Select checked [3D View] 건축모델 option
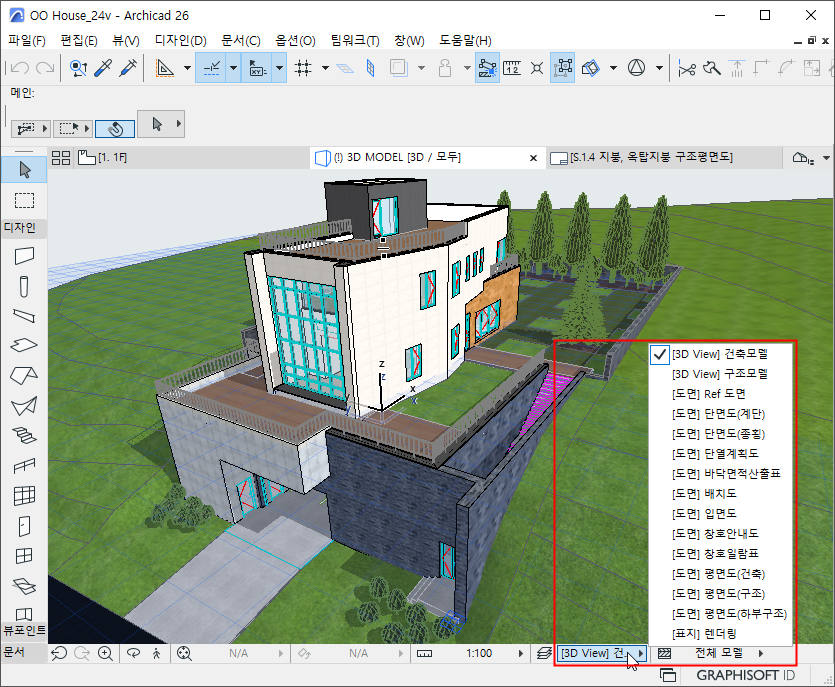The image size is (835, 687). point(719,353)
